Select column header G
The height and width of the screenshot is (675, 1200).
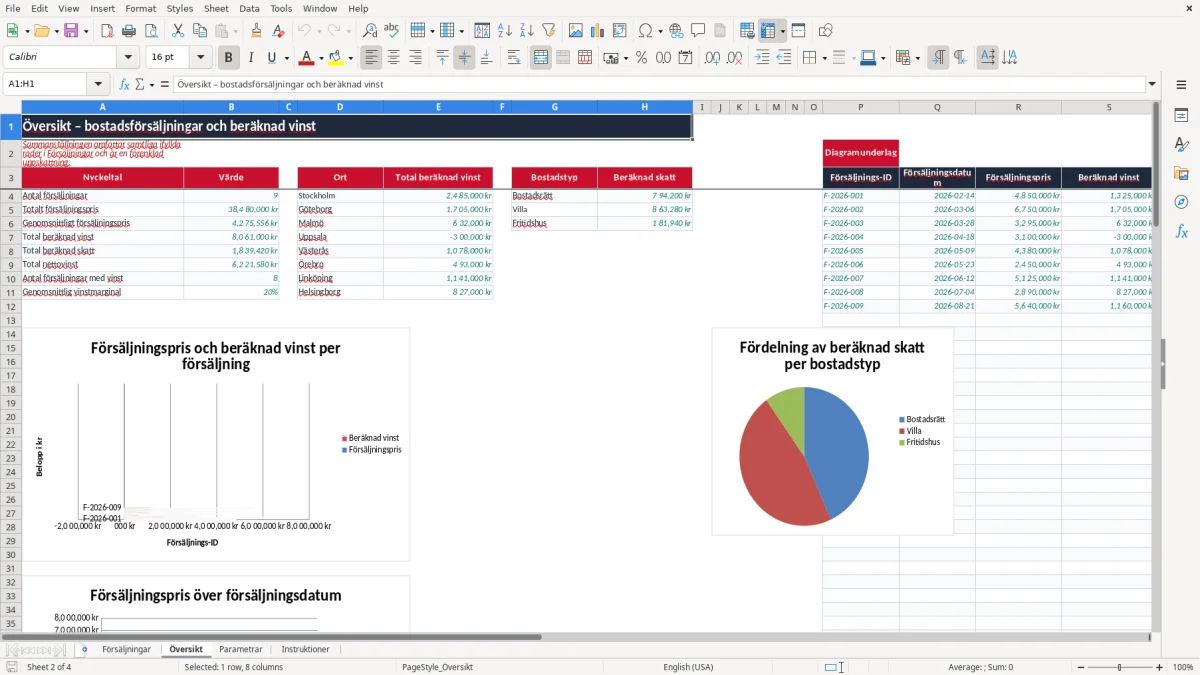click(554, 107)
